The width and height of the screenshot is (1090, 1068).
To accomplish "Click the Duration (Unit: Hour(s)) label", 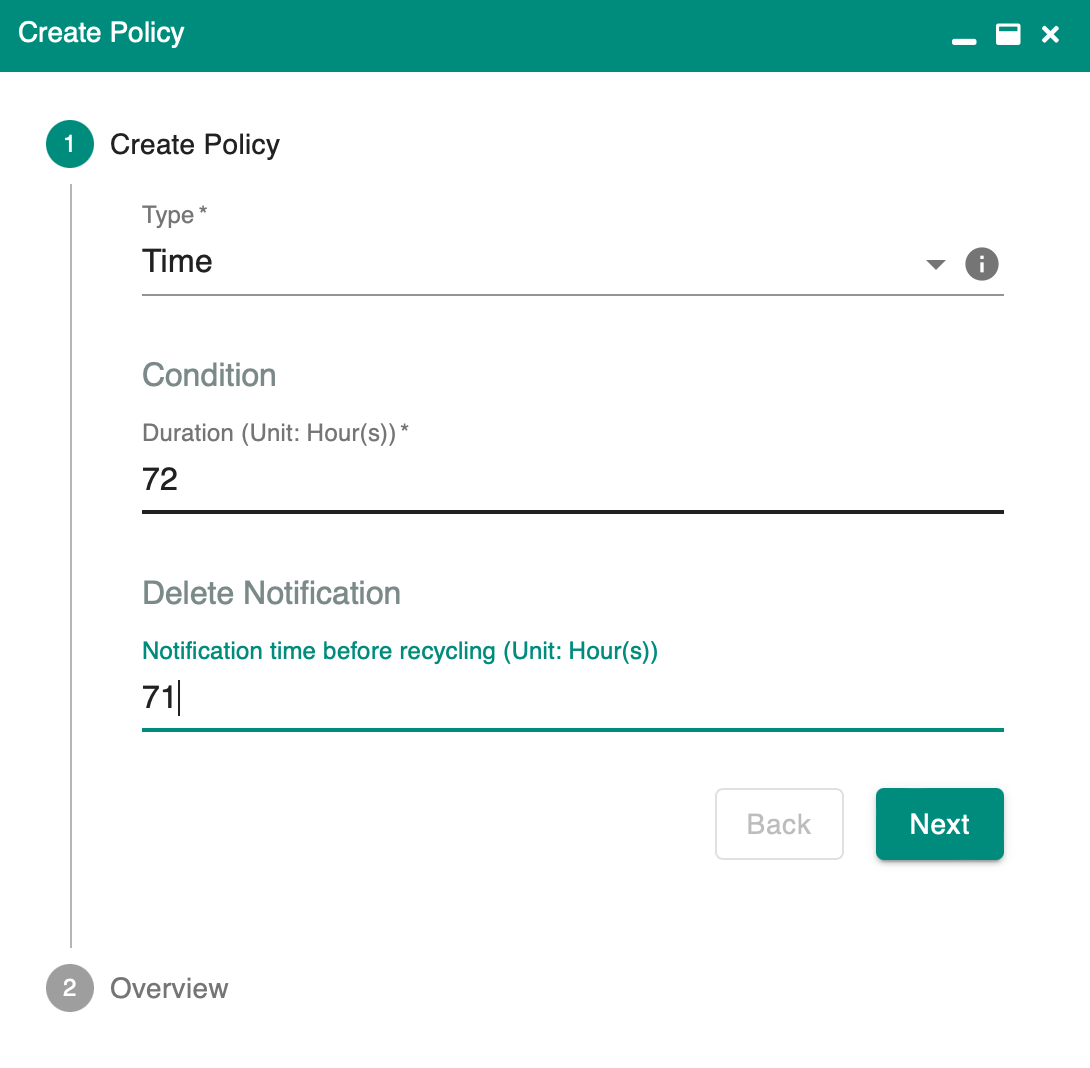I will click(275, 432).
